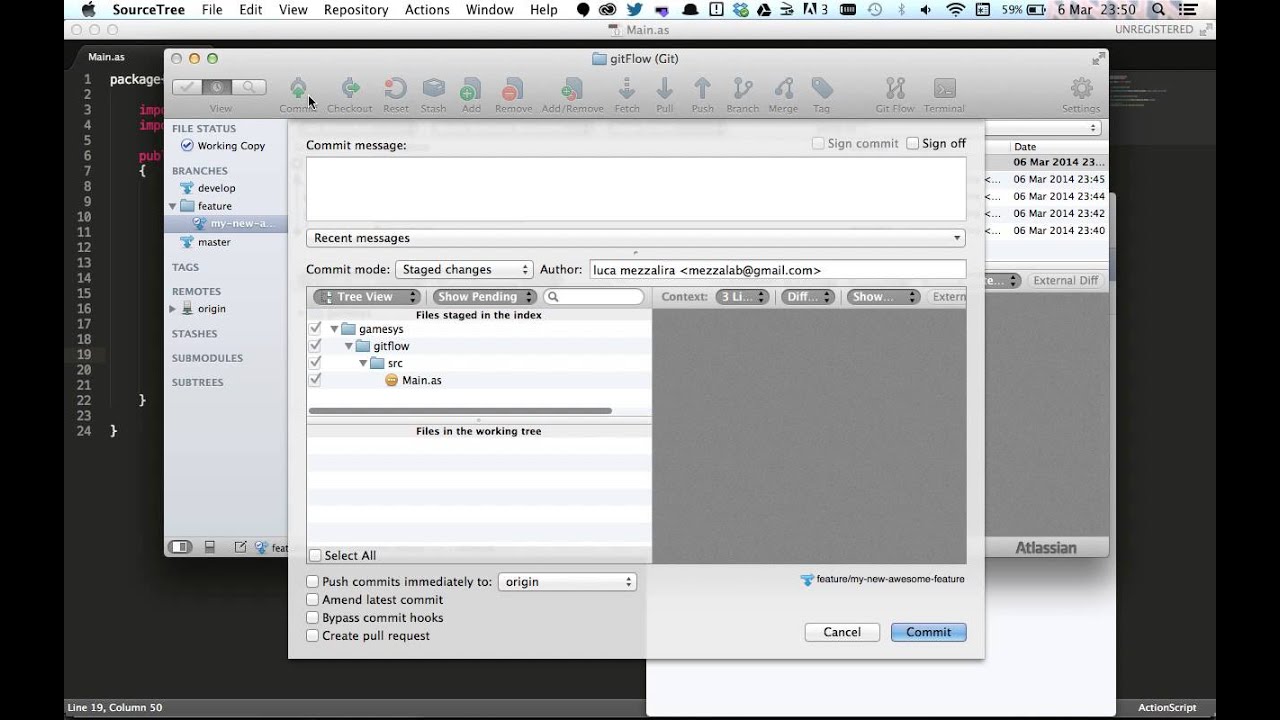Enable Push commits immediately checkbox

tap(313, 582)
